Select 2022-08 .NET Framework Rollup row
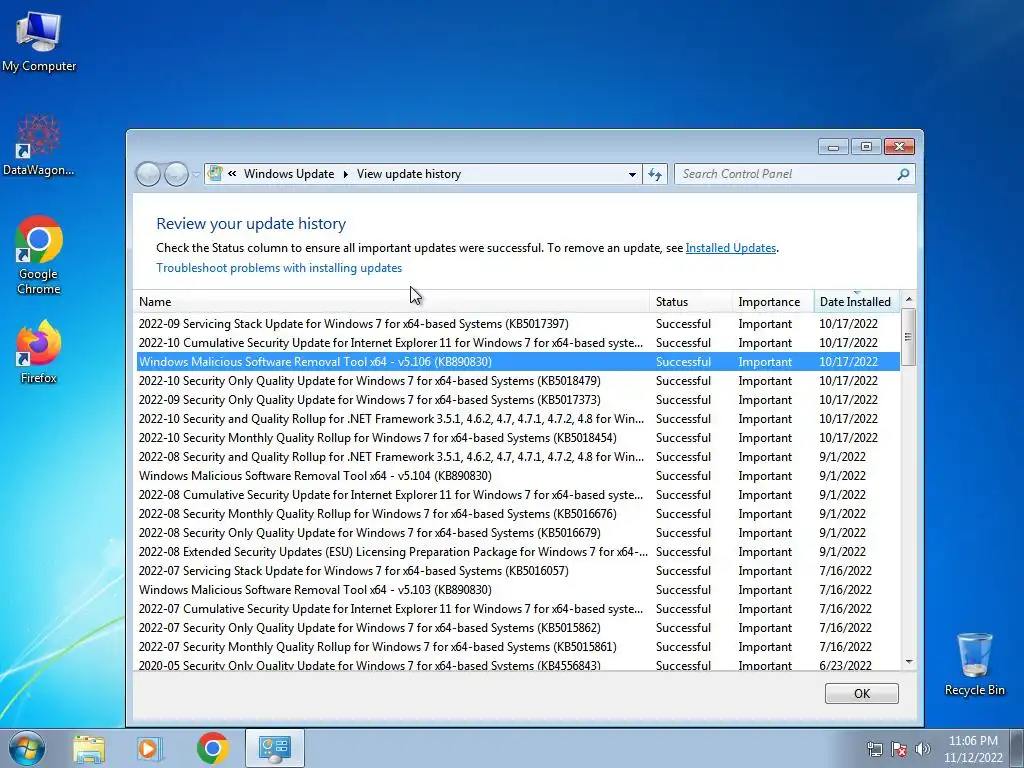This screenshot has height=768, width=1024. (518, 457)
